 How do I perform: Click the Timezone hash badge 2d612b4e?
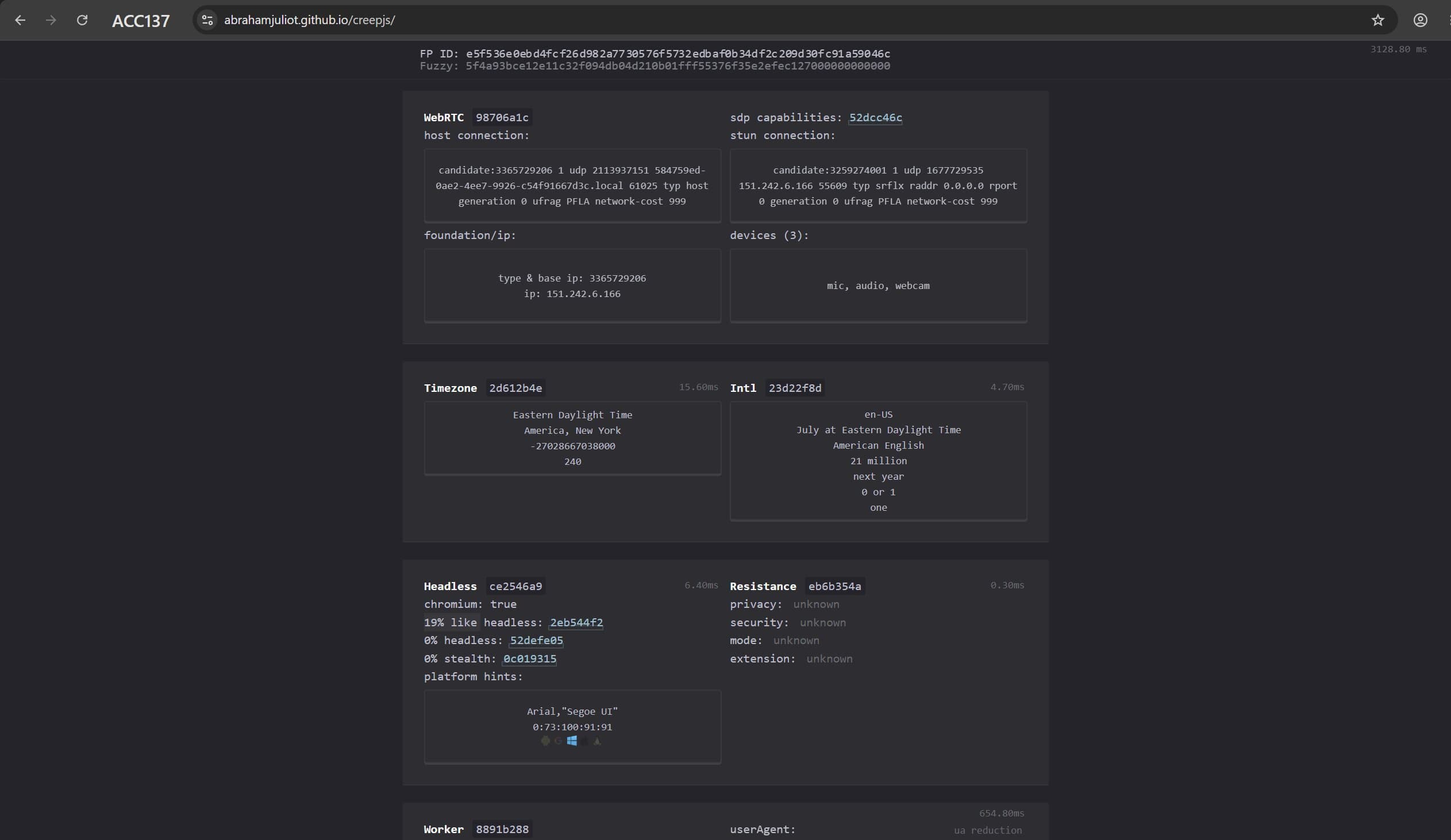(515, 388)
